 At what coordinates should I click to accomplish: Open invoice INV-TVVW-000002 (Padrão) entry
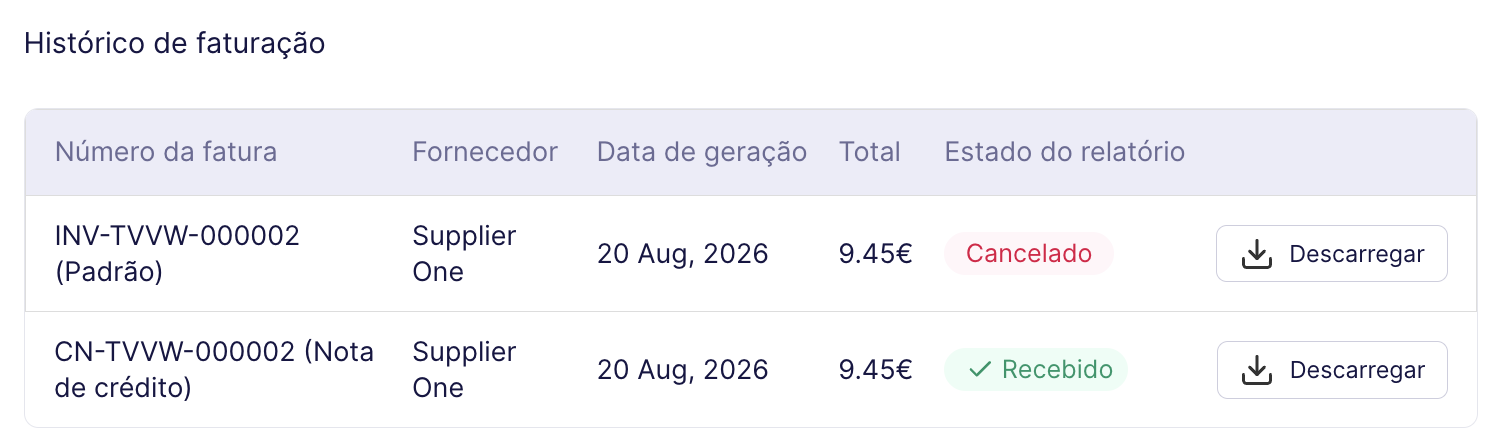pos(178,254)
